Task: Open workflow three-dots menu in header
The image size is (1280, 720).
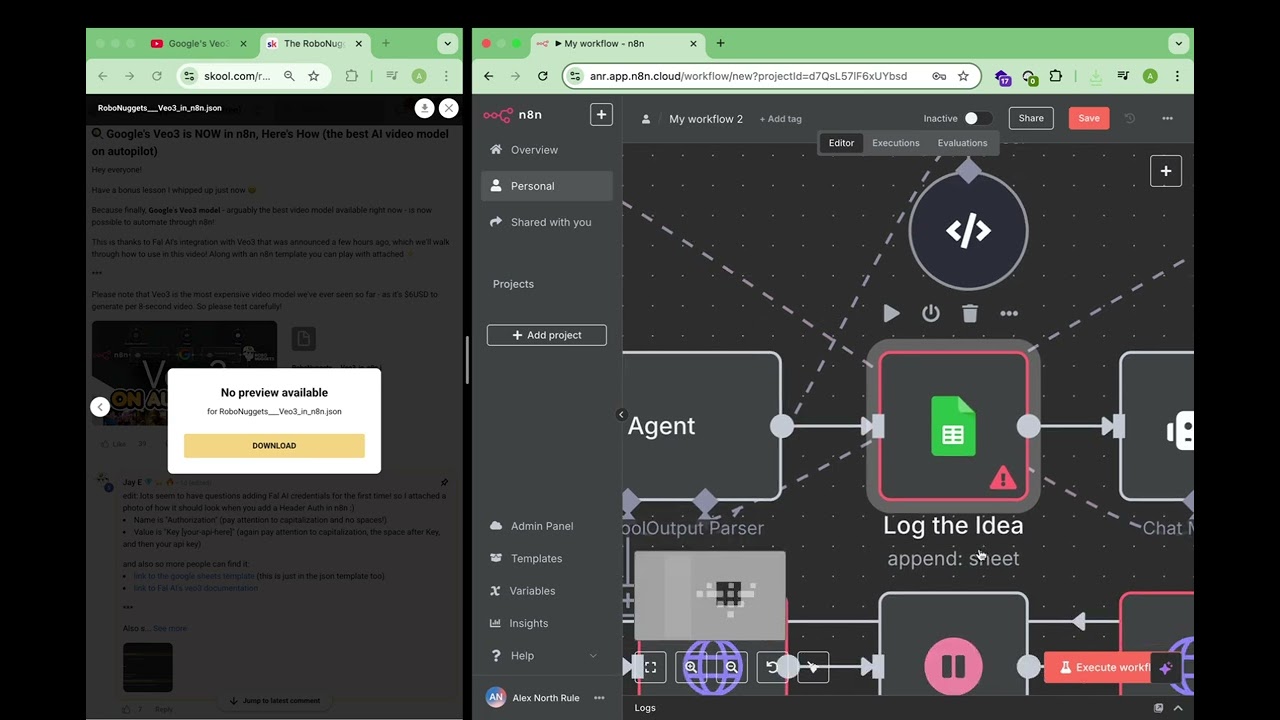Action: [1167, 118]
